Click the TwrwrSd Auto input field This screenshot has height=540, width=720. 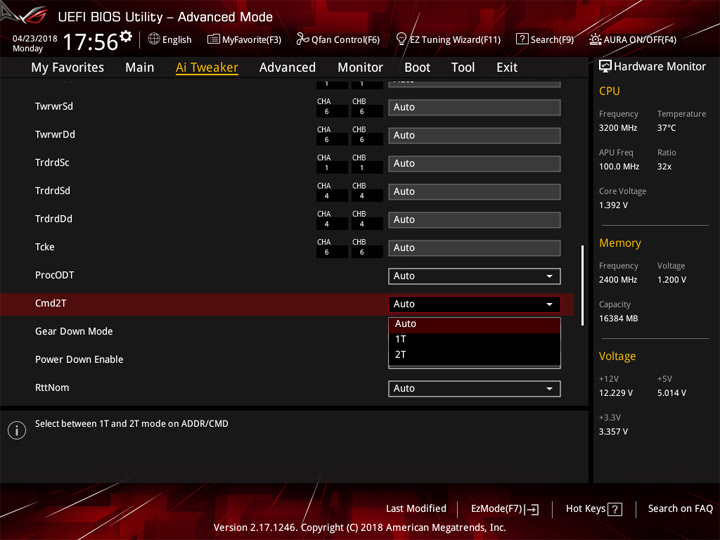pyautogui.click(x=474, y=107)
